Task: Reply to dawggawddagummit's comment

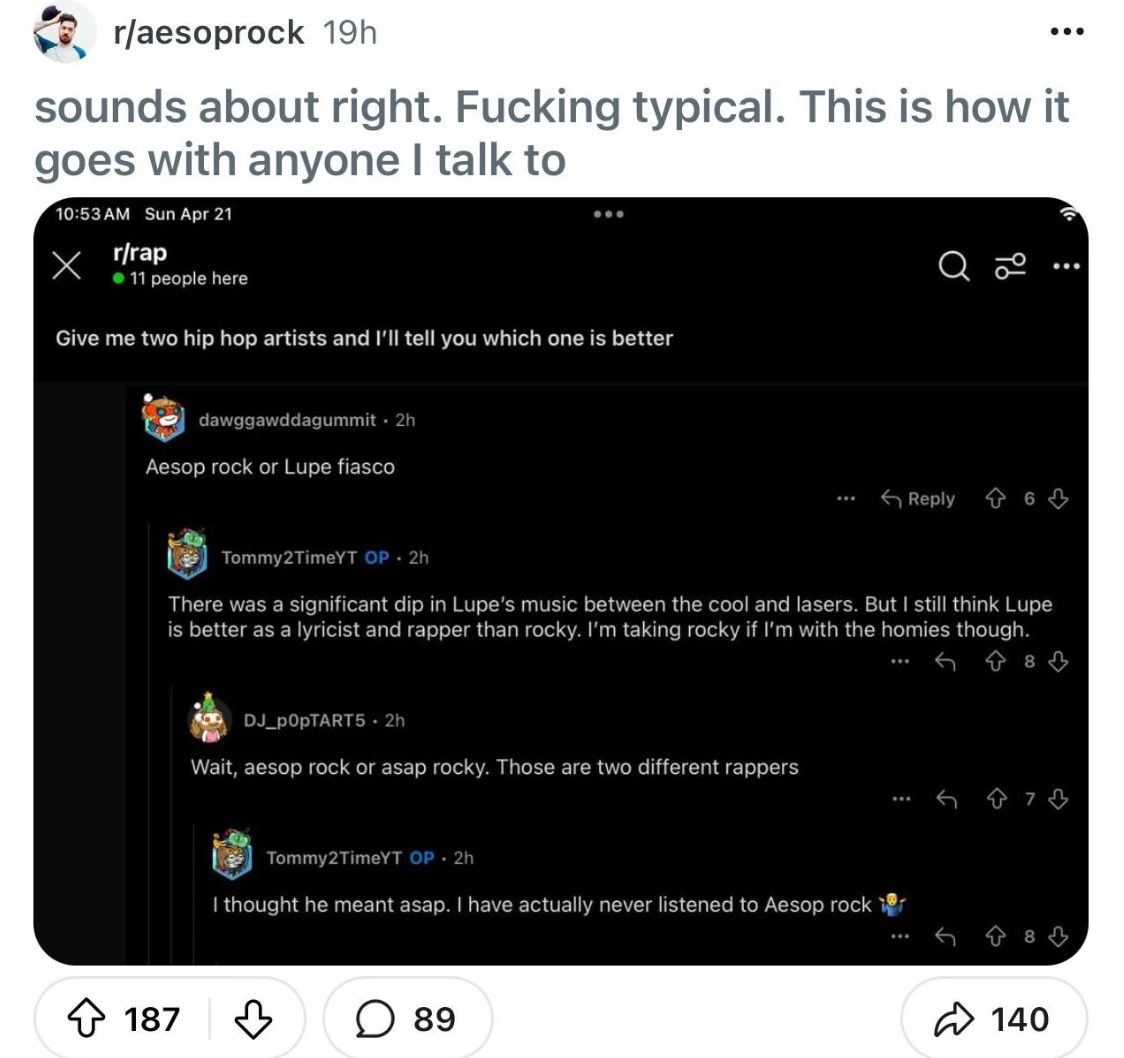Action: coord(918,499)
